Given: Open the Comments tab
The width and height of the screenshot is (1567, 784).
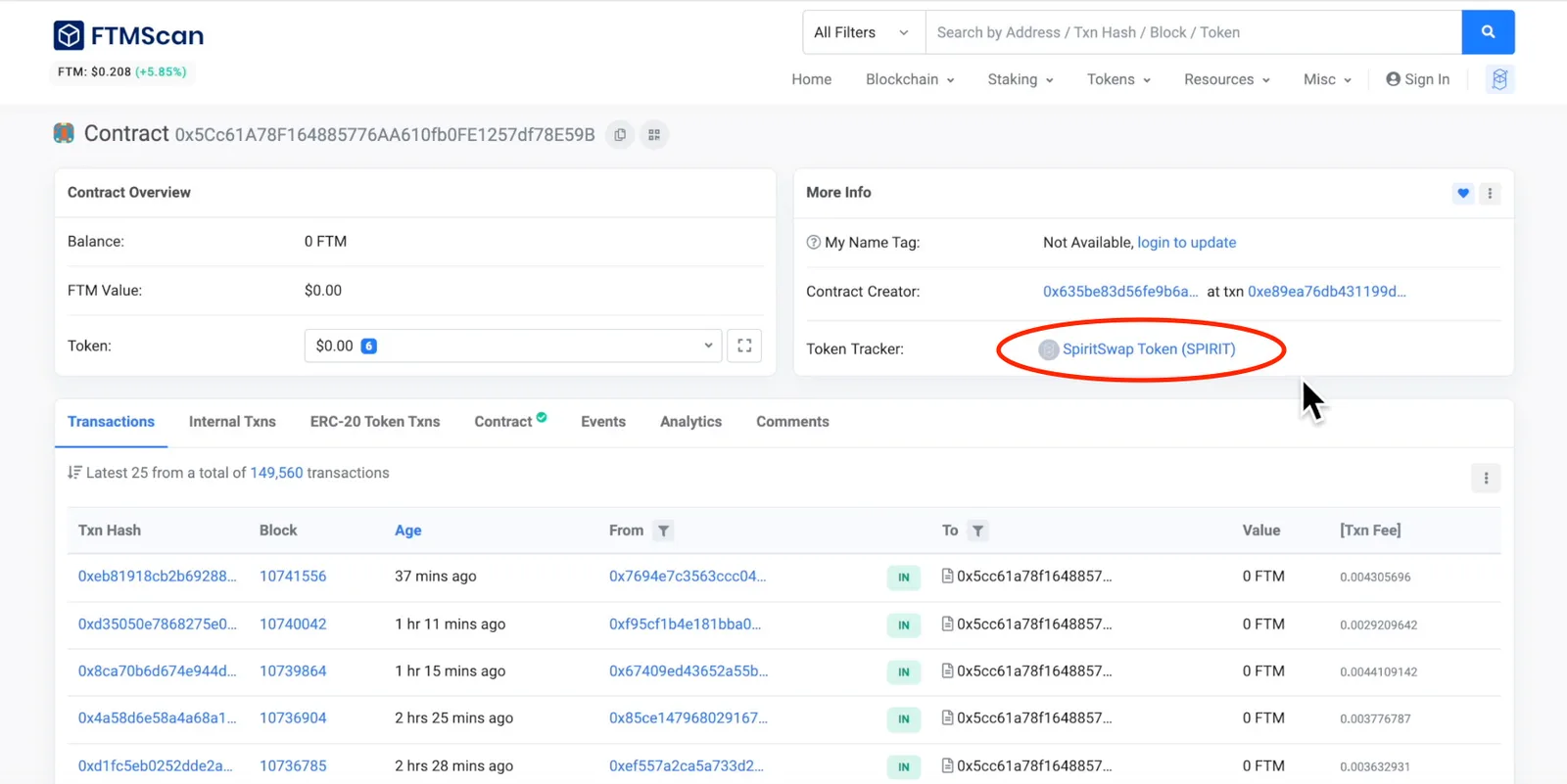Looking at the screenshot, I should pyautogui.click(x=792, y=422).
